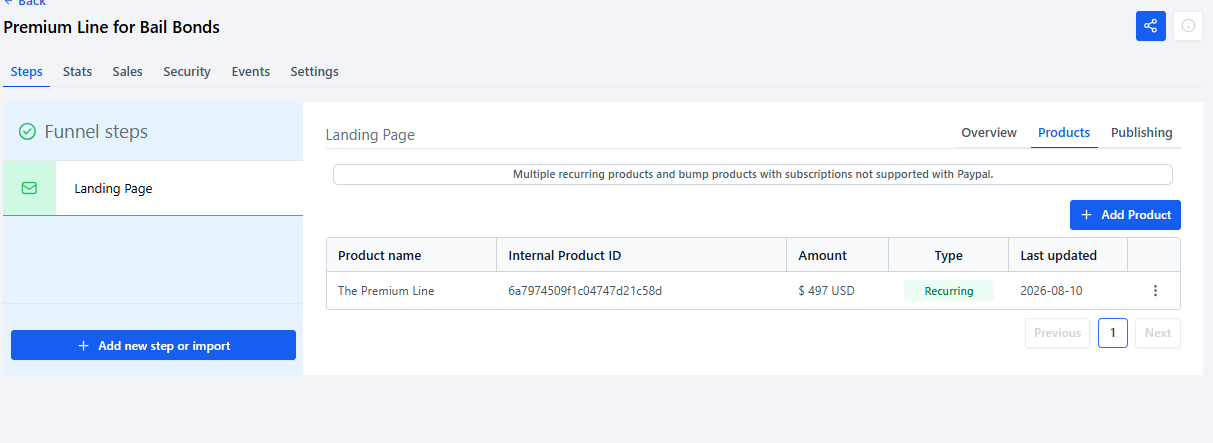Click The Premium Line product name

[x=386, y=291]
